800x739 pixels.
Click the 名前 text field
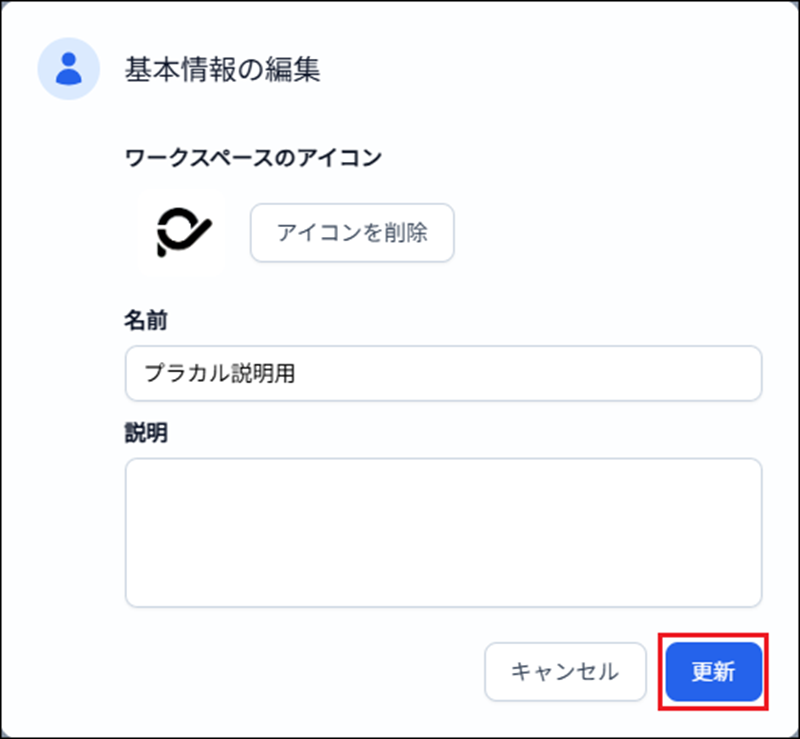(443, 373)
